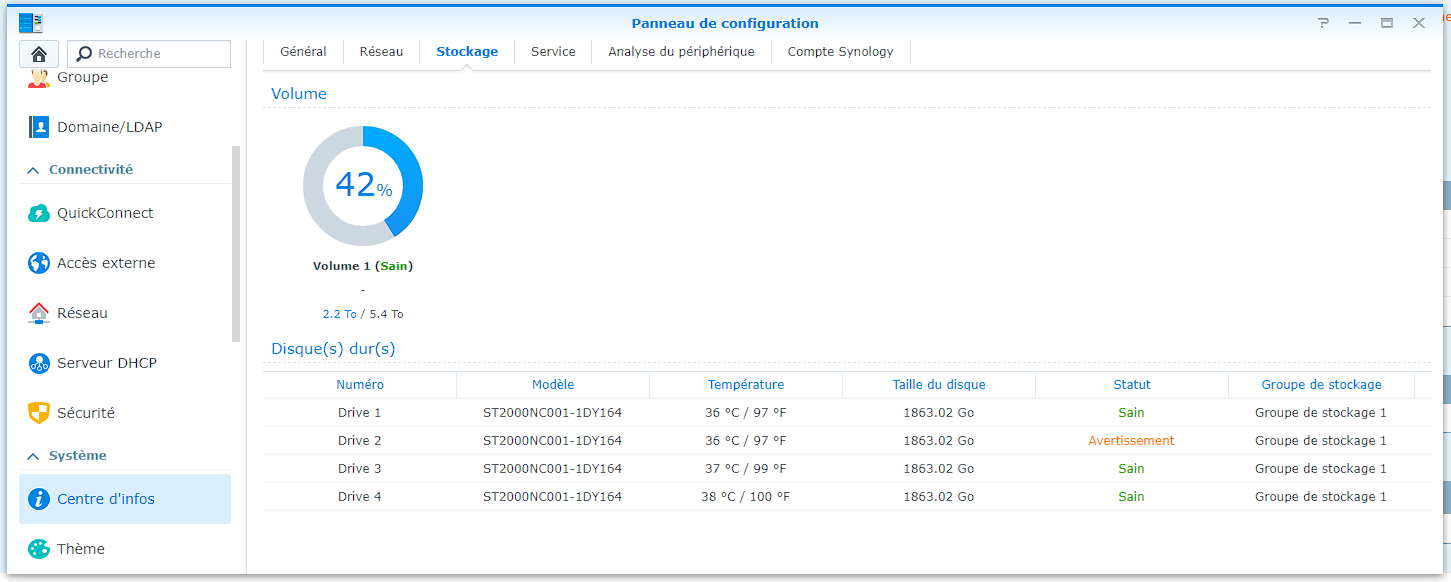Open QuickConnect from the sidebar icon
Viewport: 1451px width, 582px height.
tap(39, 213)
